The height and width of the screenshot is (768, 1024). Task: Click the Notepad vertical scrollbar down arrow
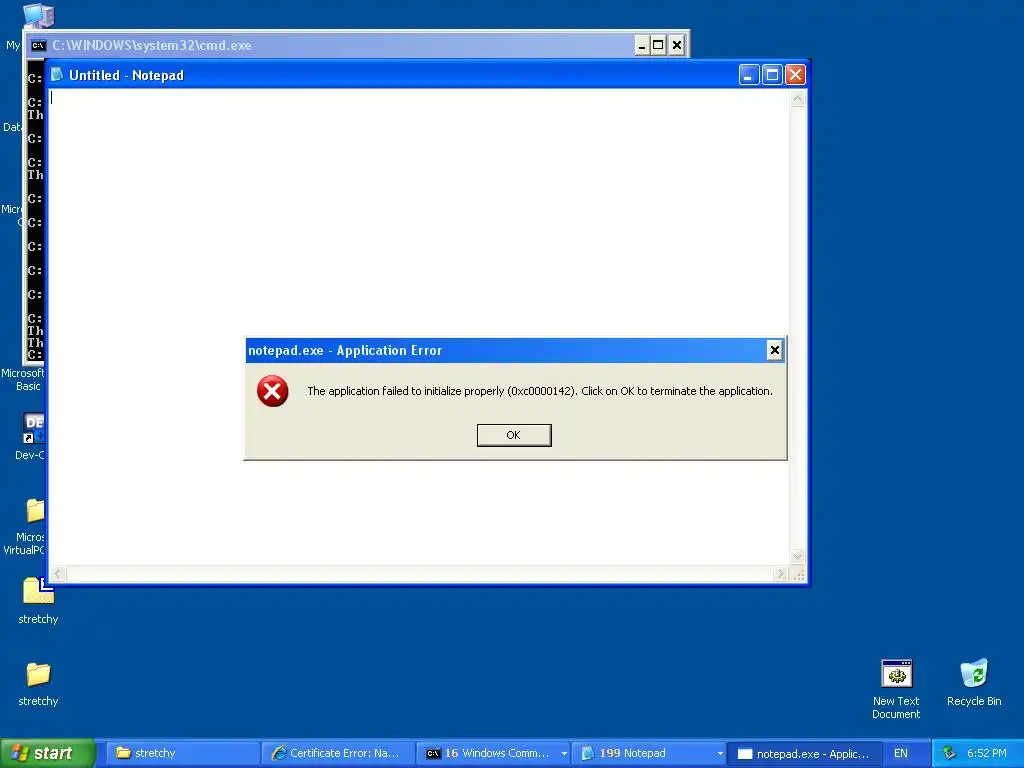coord(797,556)
